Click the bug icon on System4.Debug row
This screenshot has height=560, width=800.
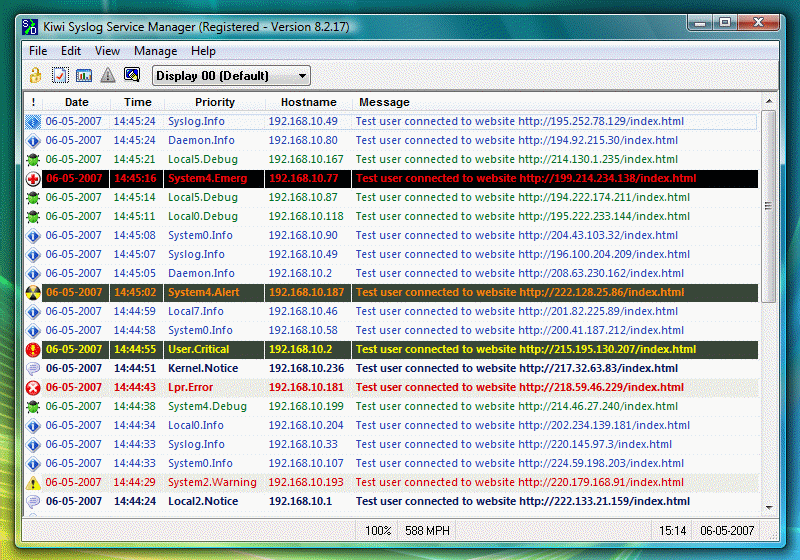click(x=33, y=406)
